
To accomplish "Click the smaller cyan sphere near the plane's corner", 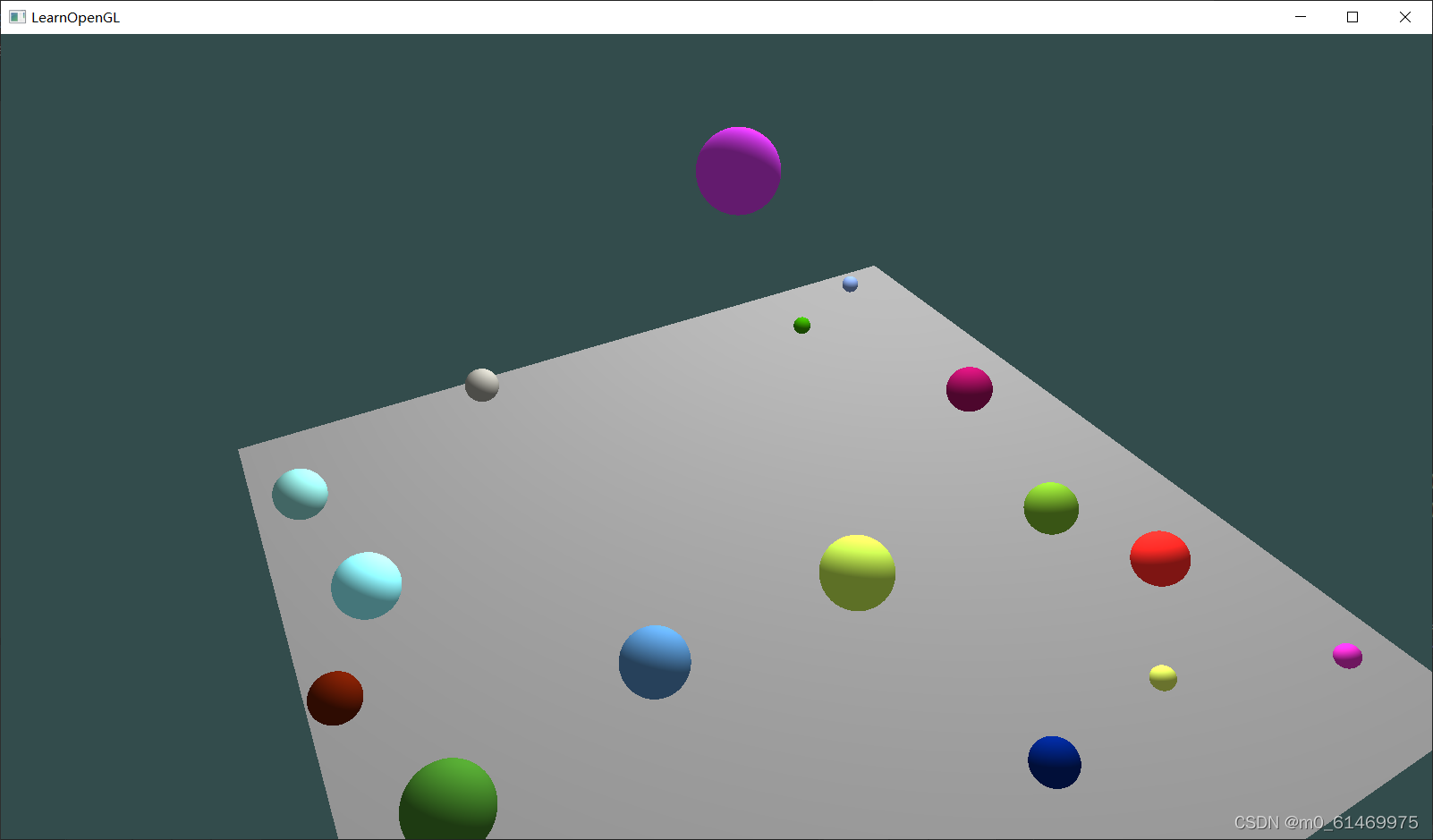I will 300,494.
